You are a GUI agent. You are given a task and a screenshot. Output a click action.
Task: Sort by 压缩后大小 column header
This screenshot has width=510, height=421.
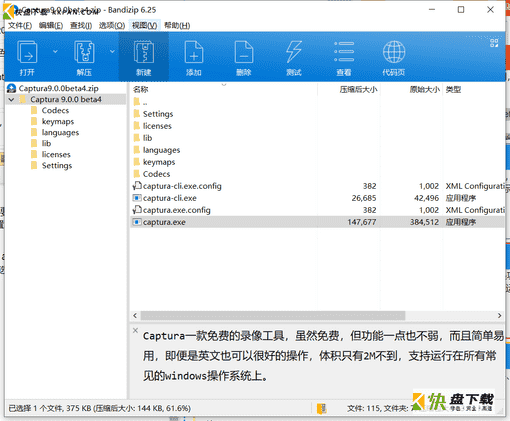click(x=349, y=89)
